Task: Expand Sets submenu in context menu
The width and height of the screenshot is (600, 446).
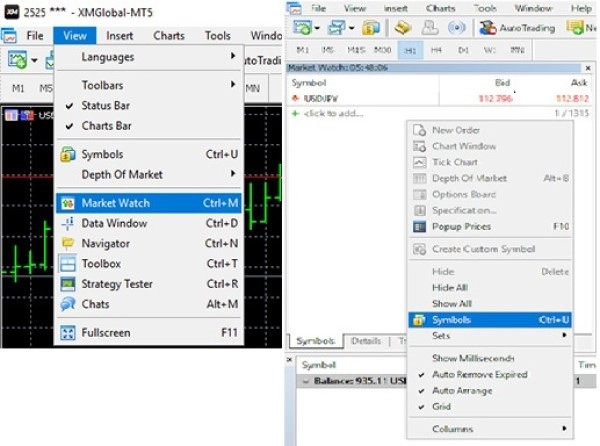Action: click(490, 336)
